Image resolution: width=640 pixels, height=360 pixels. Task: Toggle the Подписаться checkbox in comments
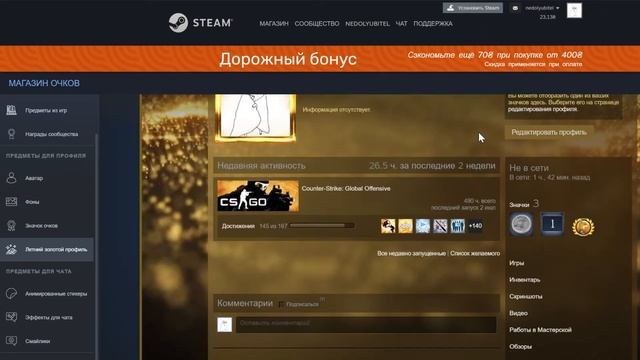pyautogui.click(x=281, y=304)
